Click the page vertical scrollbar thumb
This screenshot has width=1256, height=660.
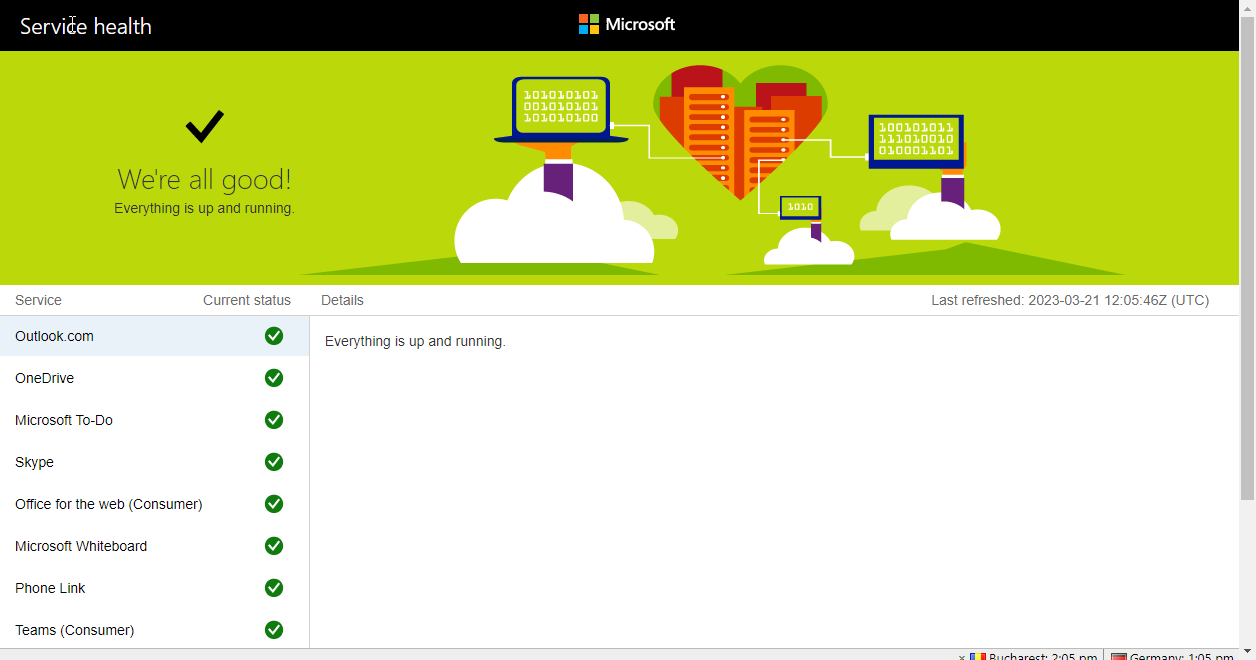click(x=1248, y=258)
